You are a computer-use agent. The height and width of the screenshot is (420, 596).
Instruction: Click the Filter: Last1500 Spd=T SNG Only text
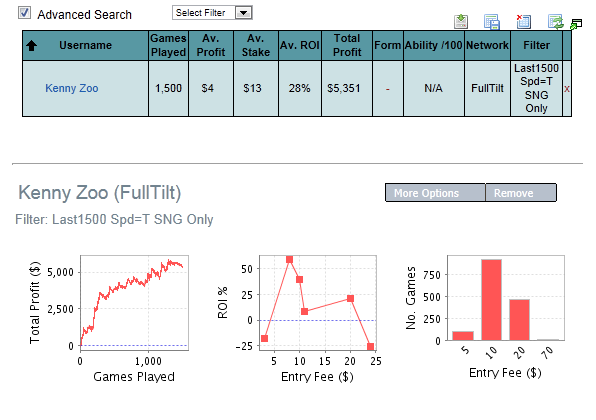coord(114,220)
